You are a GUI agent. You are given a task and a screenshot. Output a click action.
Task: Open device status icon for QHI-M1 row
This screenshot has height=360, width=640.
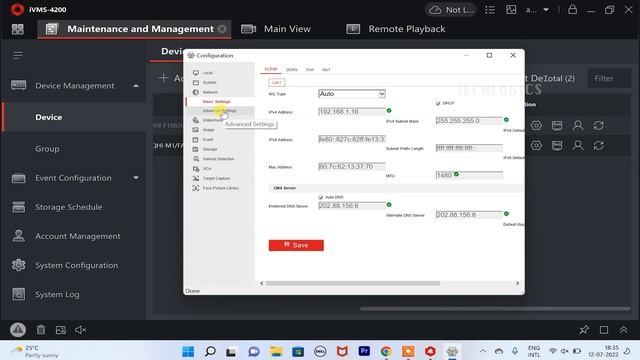coord(557,145)
